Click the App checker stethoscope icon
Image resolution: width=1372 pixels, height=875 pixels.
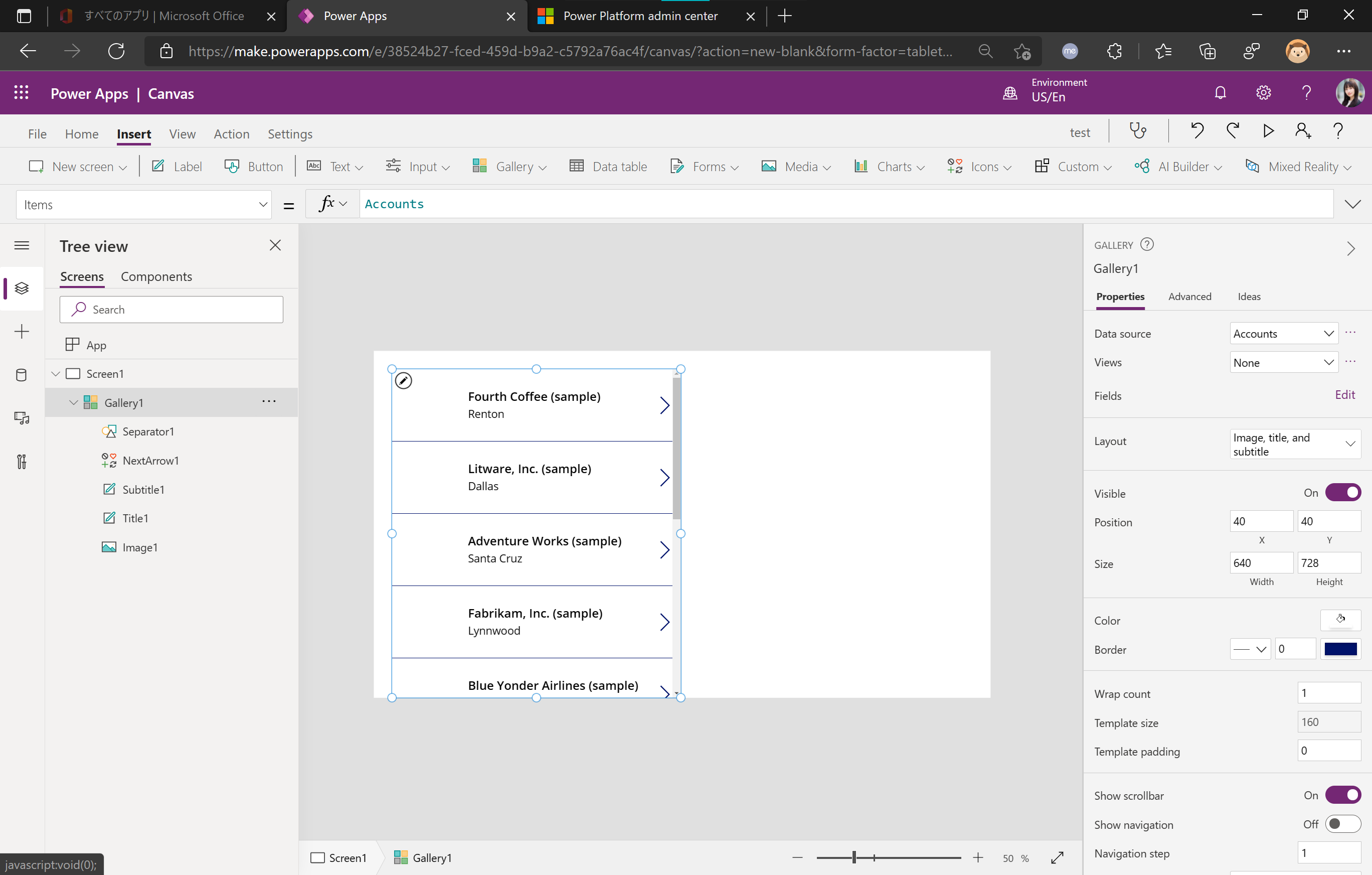[x=1138, y=131]
